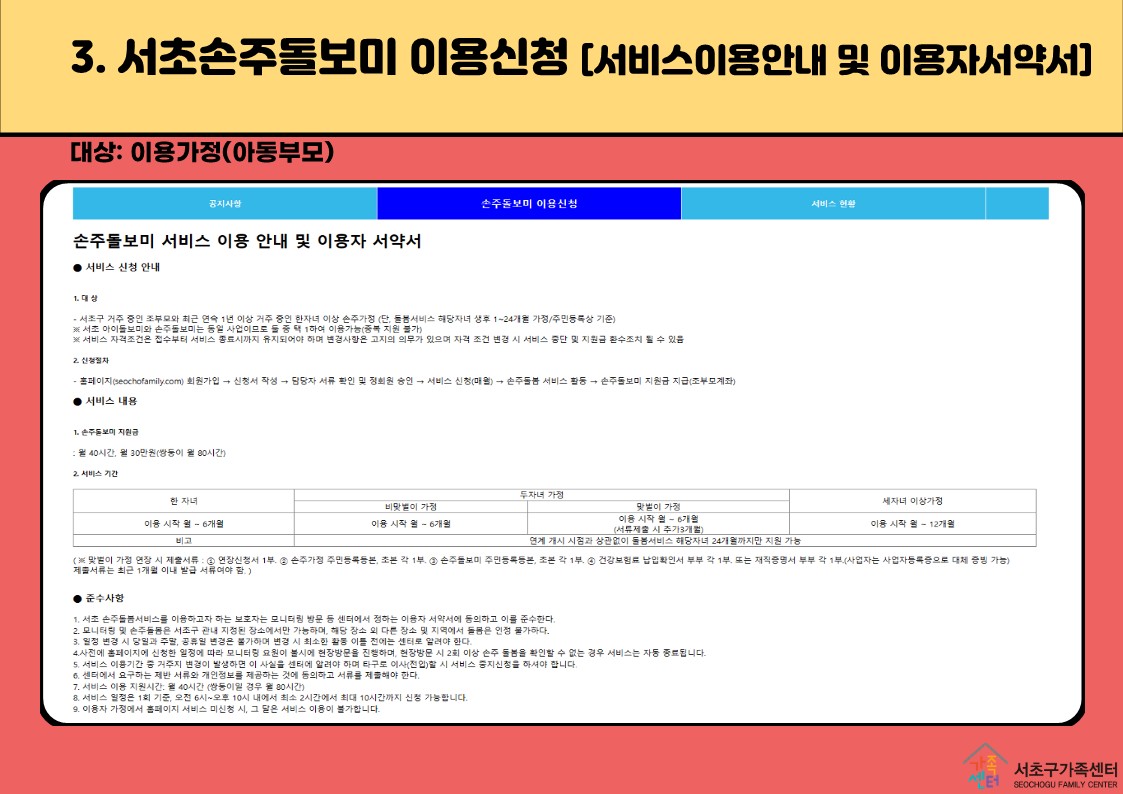Click the 맞벌이 가정 table sub-header
The width and height of the screenshot is (1123, 794).
click(657, 506)
